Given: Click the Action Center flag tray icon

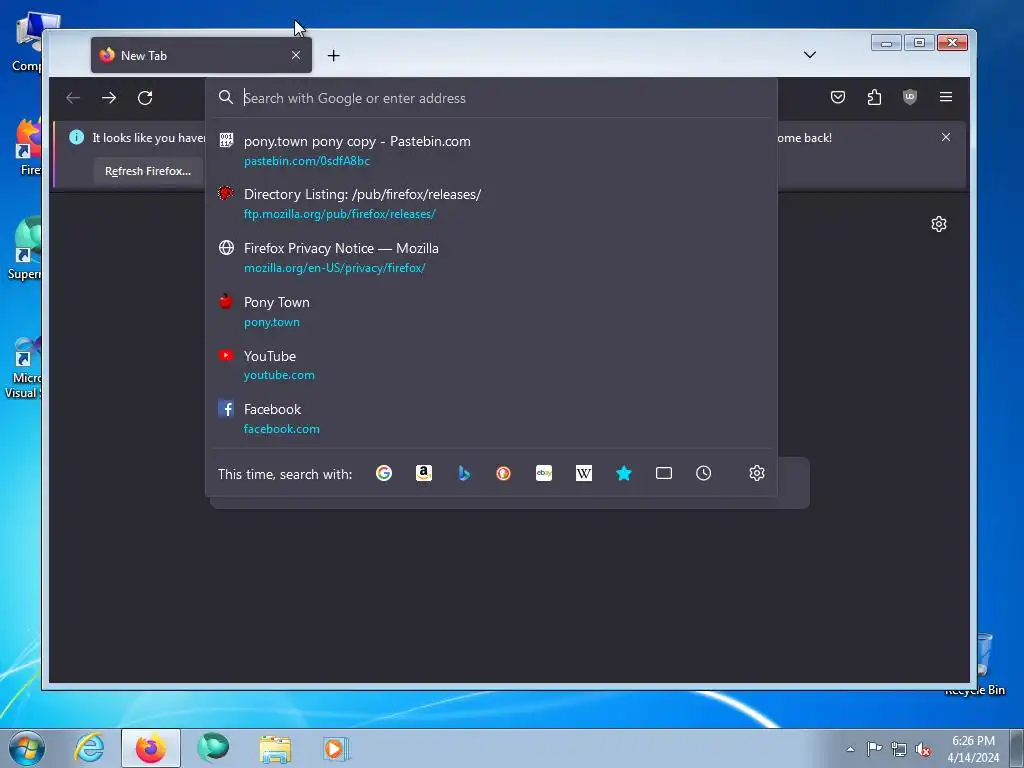Looking at the screenshot, I should pyautogui.click(x=874, y=749).
